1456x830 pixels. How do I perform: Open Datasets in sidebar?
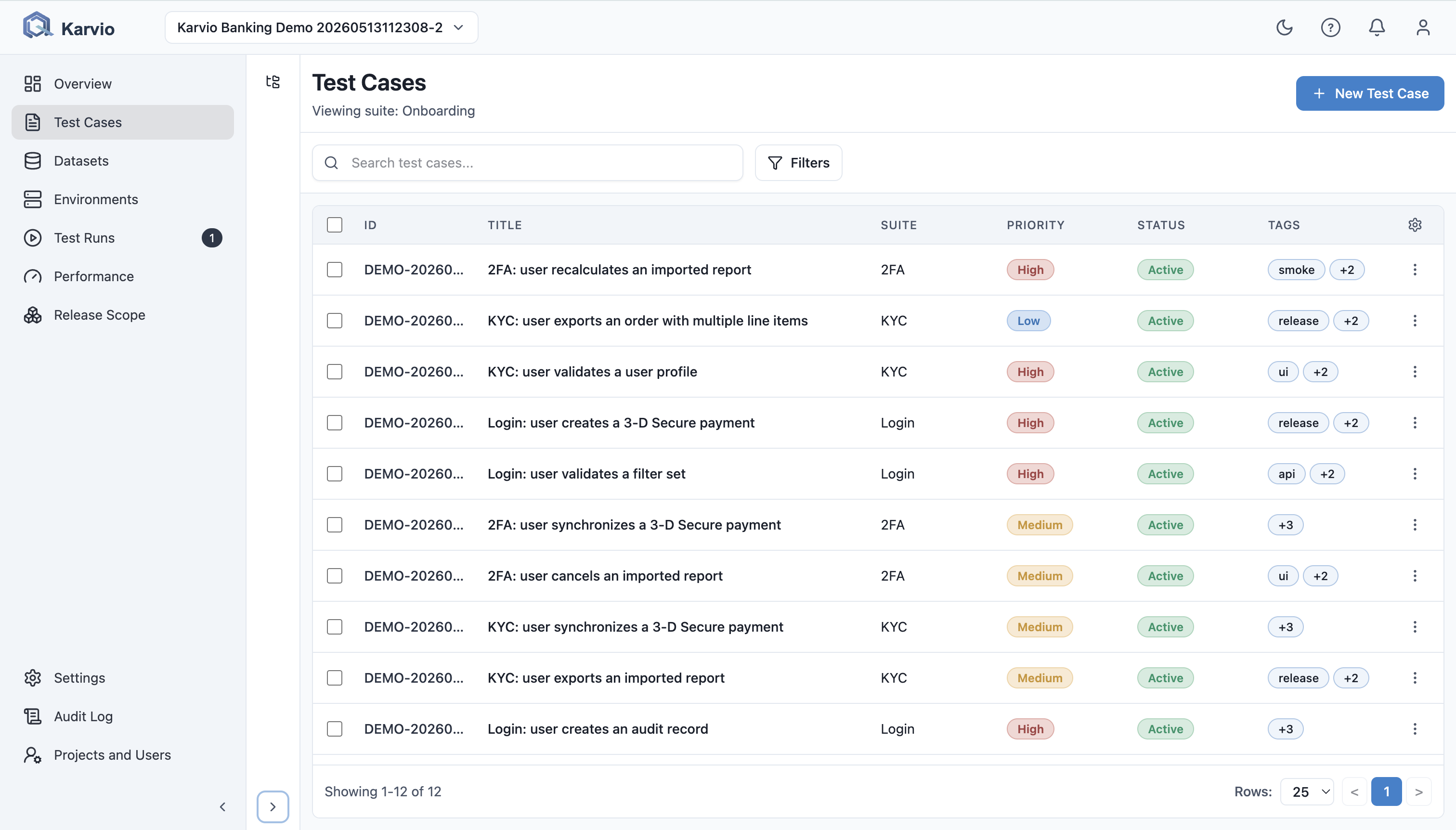pos(123,161)
